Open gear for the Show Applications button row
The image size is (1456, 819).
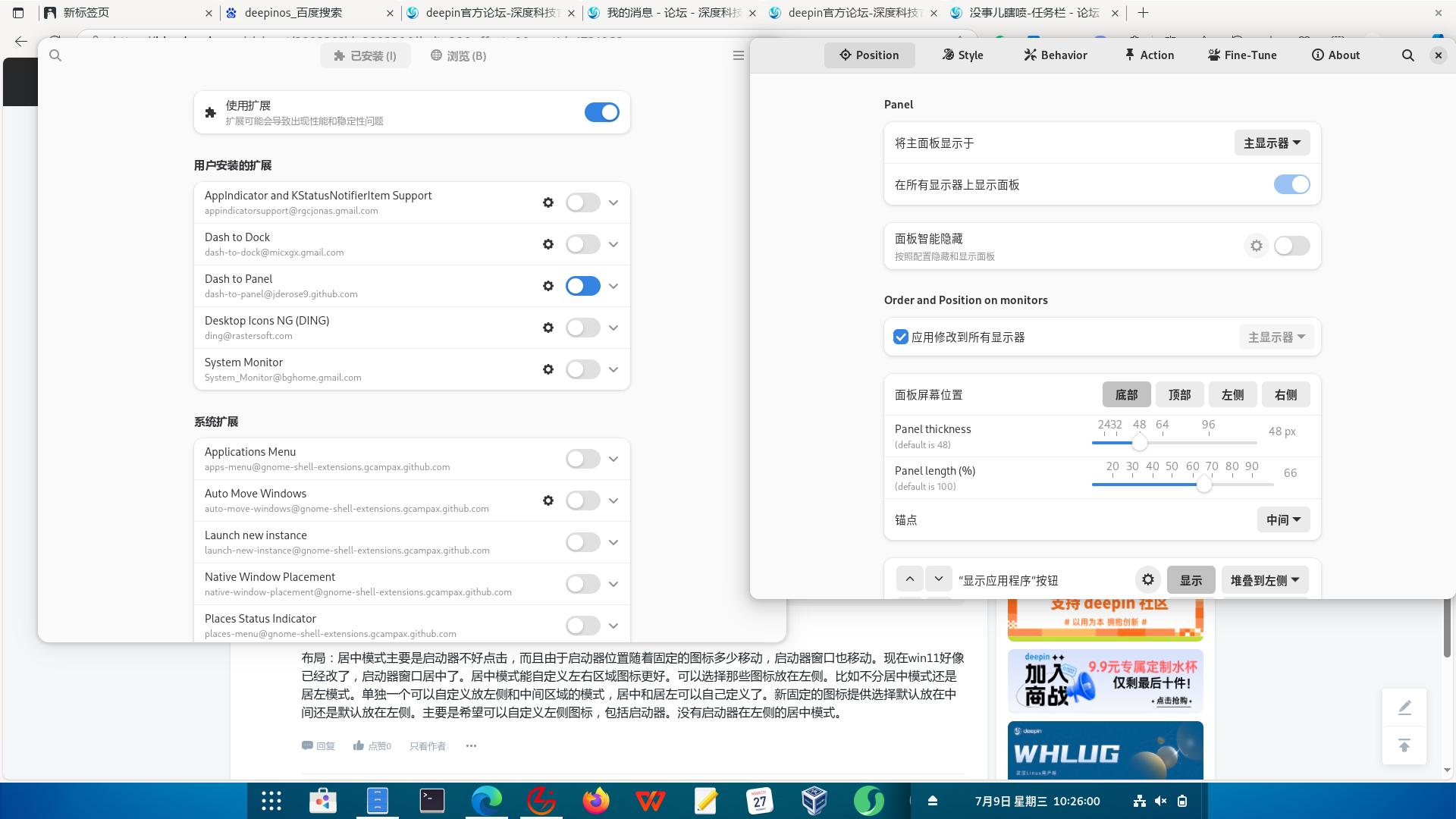click(x=1148, y=580)
